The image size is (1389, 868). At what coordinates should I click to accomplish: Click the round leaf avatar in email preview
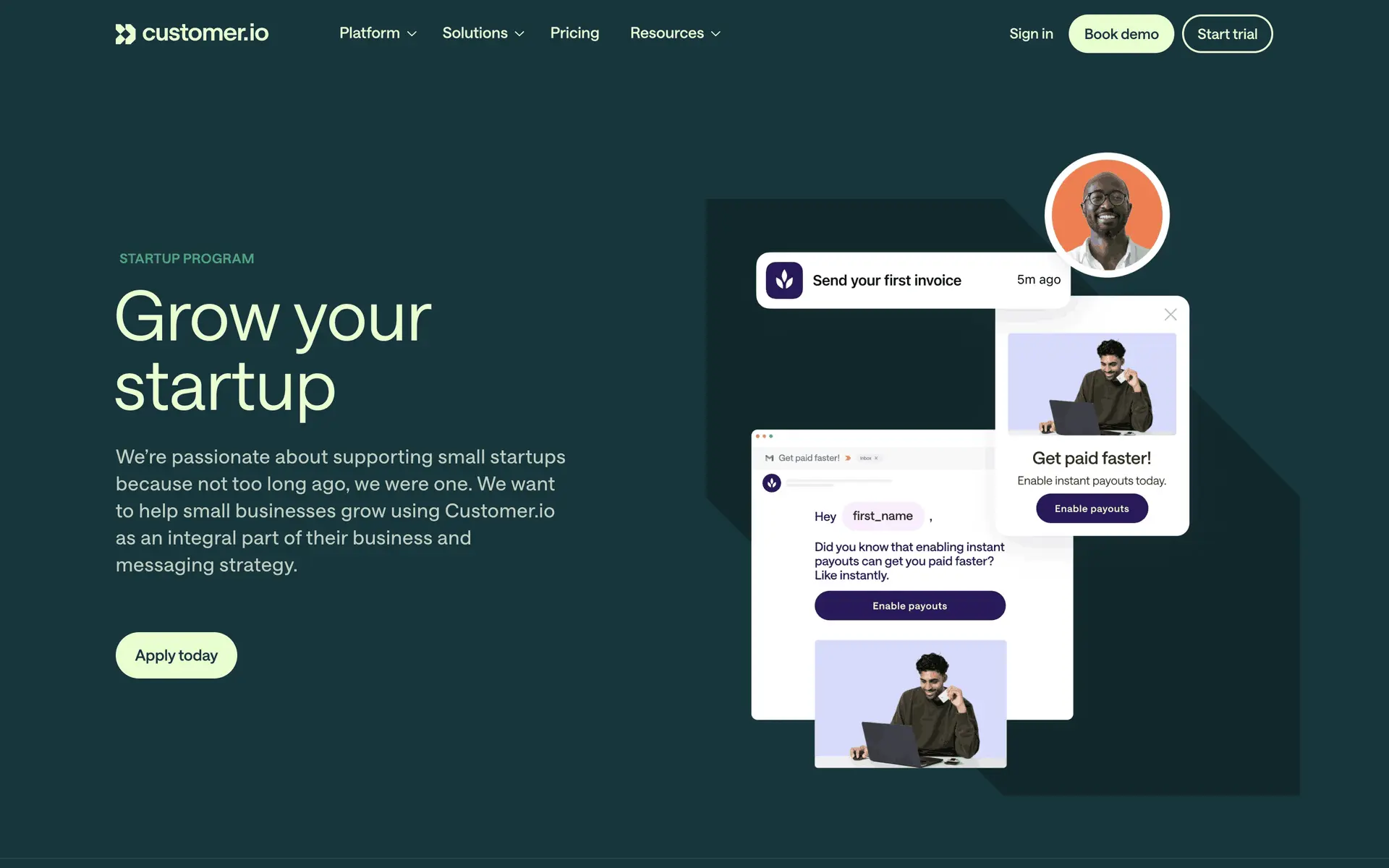pos(772,482)
